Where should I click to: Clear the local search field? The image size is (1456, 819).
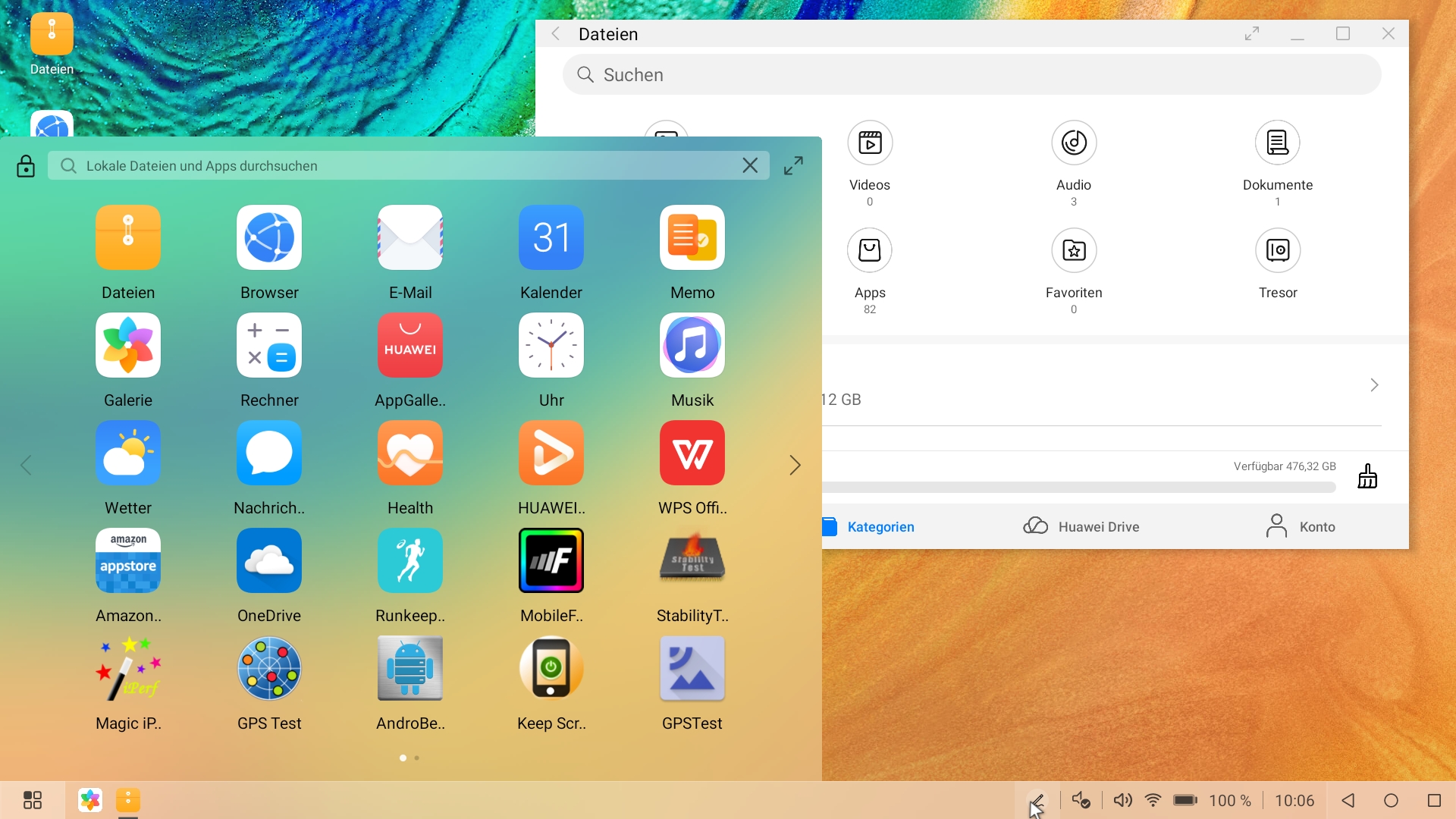[x=749, y=165]
